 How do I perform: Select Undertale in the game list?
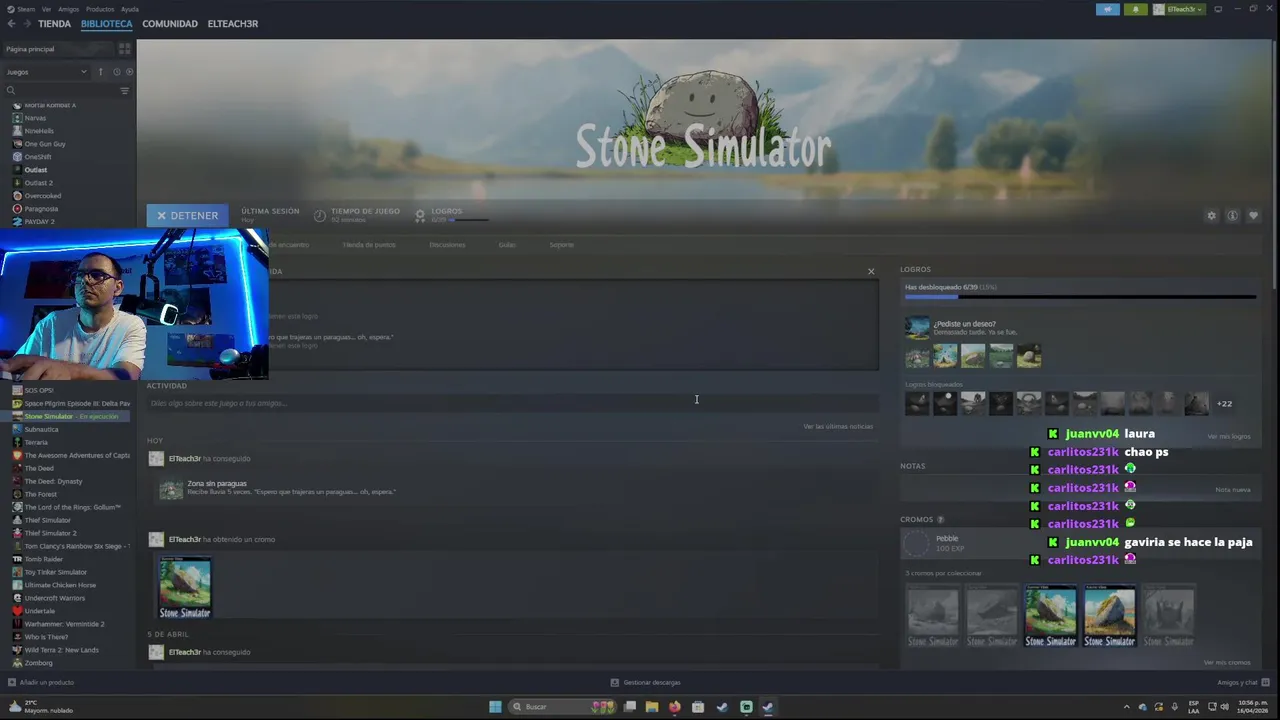(39, 611)
